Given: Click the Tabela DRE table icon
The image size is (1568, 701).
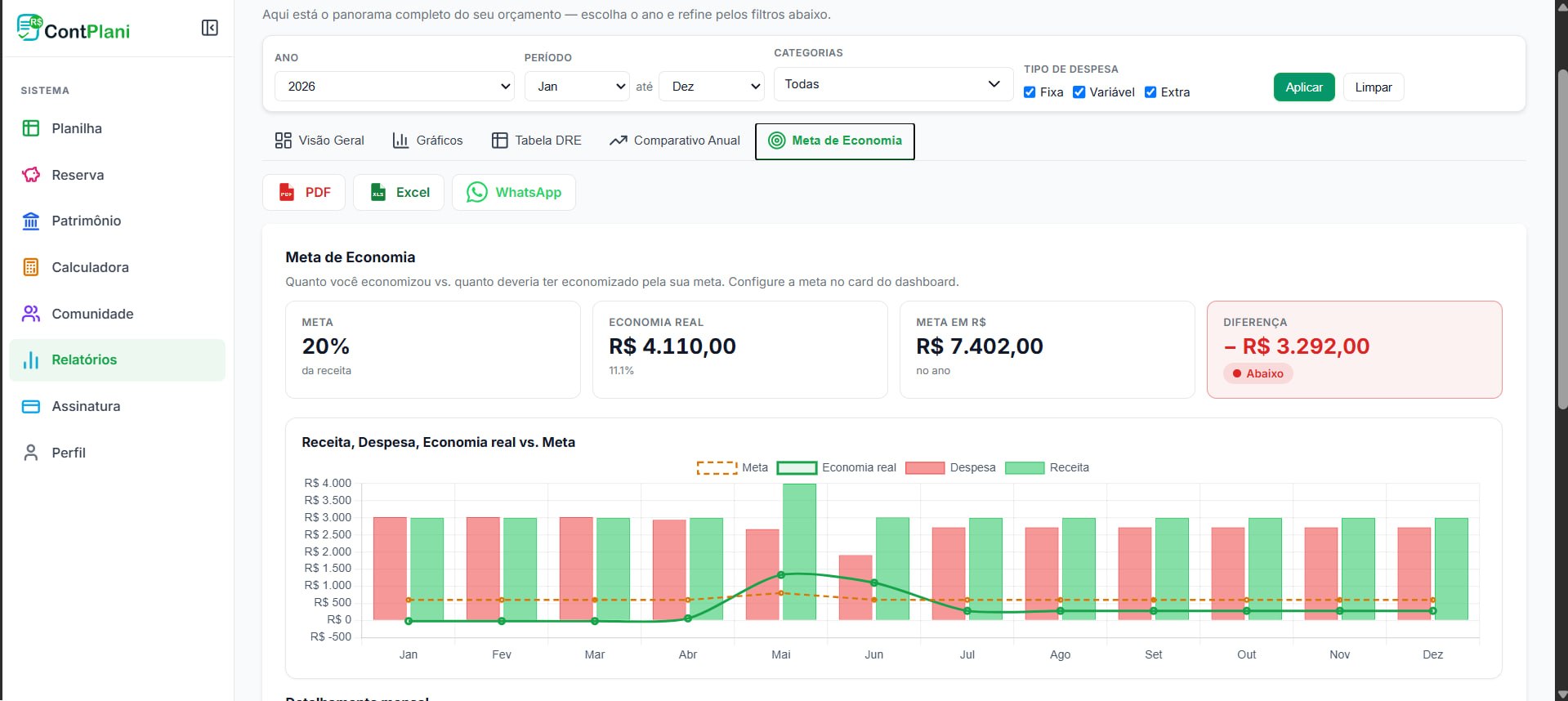Looking at the screenshot, I should point(499,141).
